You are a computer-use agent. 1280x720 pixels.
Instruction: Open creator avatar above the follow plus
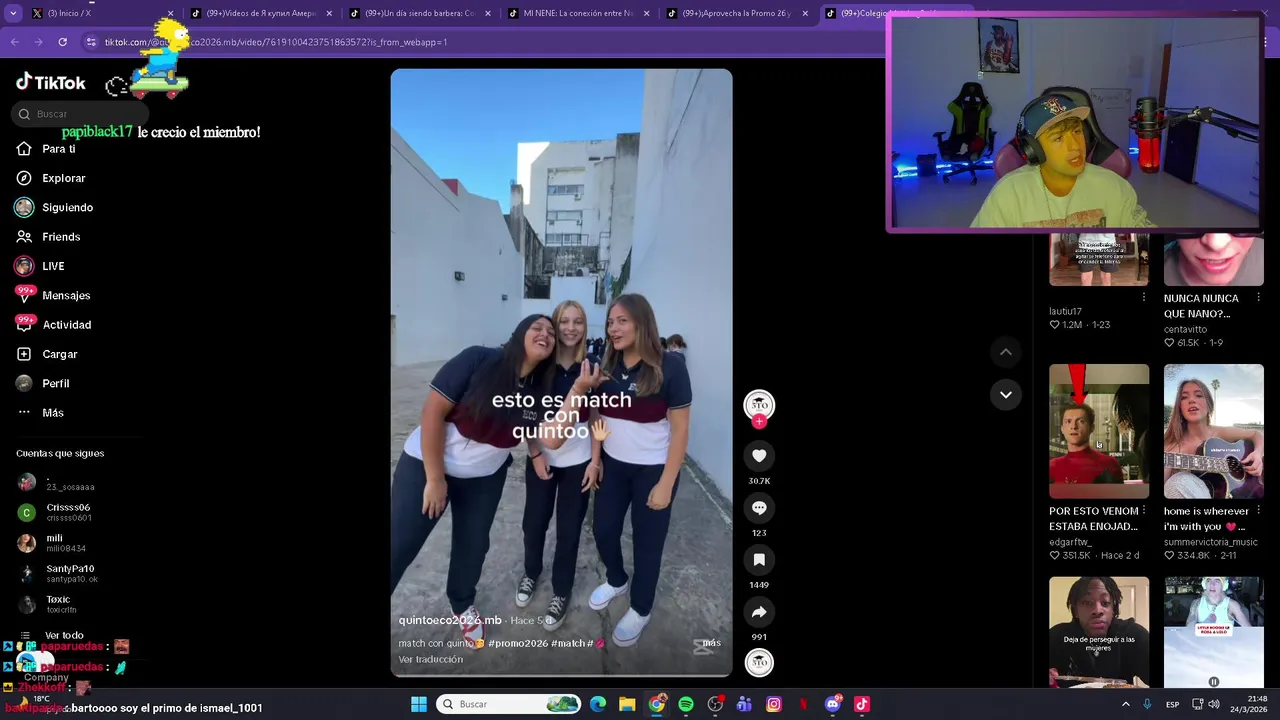coord(759,403)
